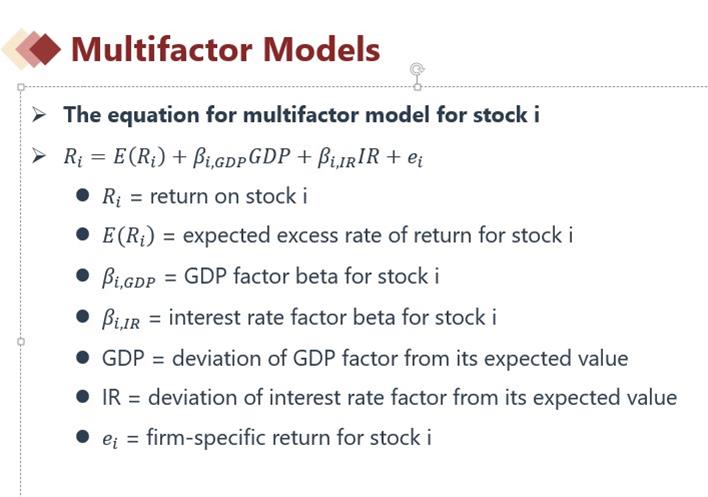Click the round bullet beside 'firm-specific return'
Viewport: 708px width, 497px height.
click(83, 437)
